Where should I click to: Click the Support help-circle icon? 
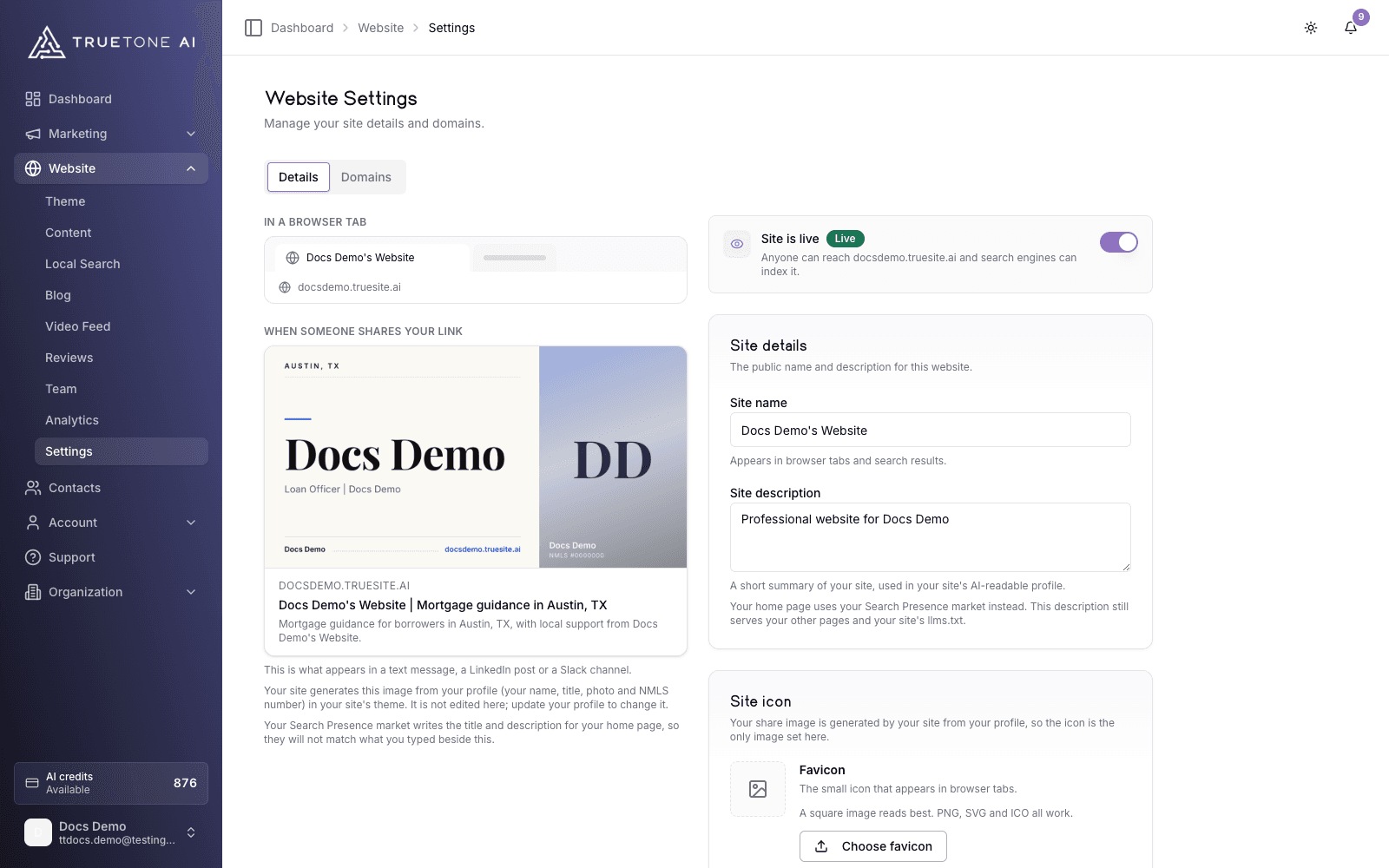[x=33, y=557]
